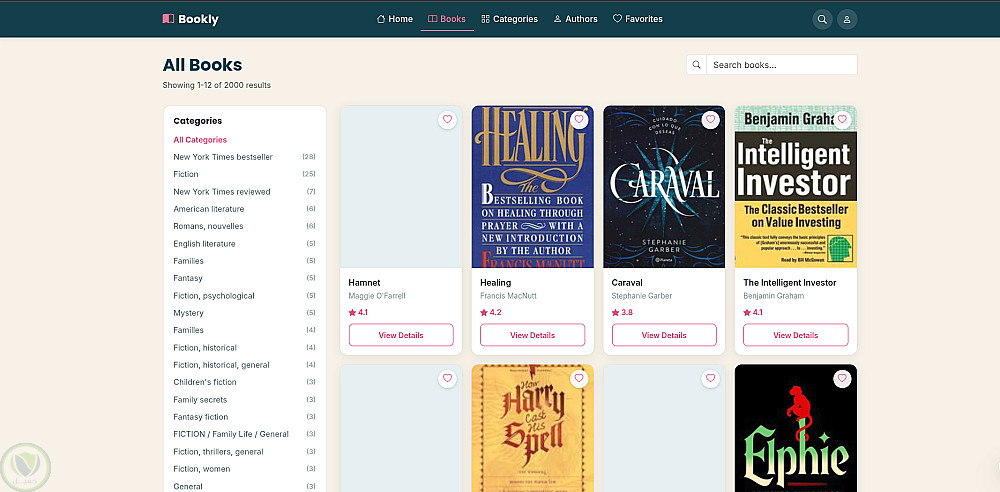Favorite The Intelligent Investor with heart icon

(842, 119)
